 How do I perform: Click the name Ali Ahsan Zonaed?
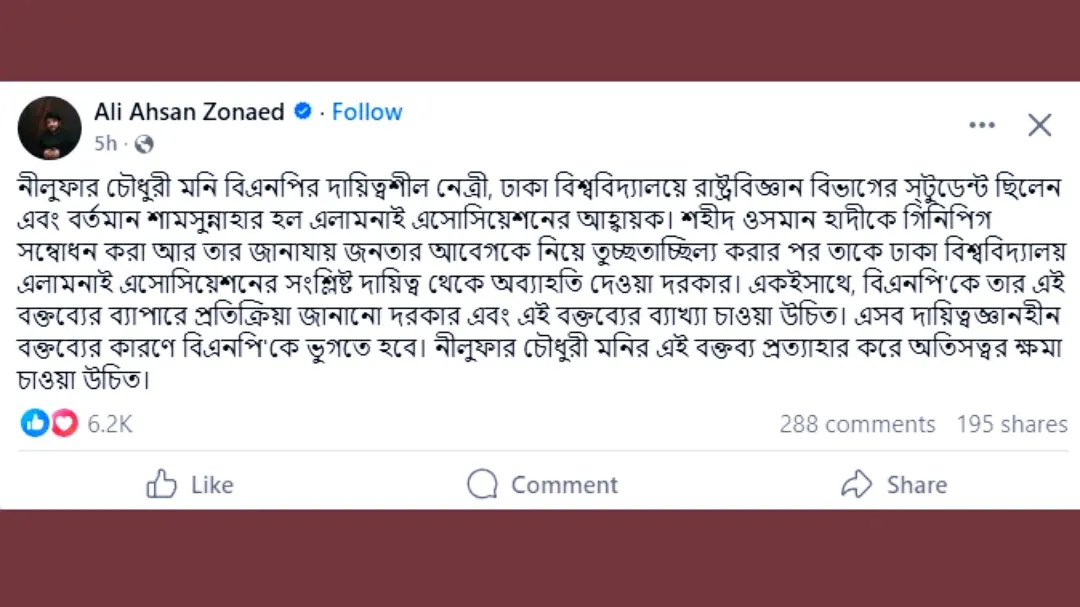(189, 112)
